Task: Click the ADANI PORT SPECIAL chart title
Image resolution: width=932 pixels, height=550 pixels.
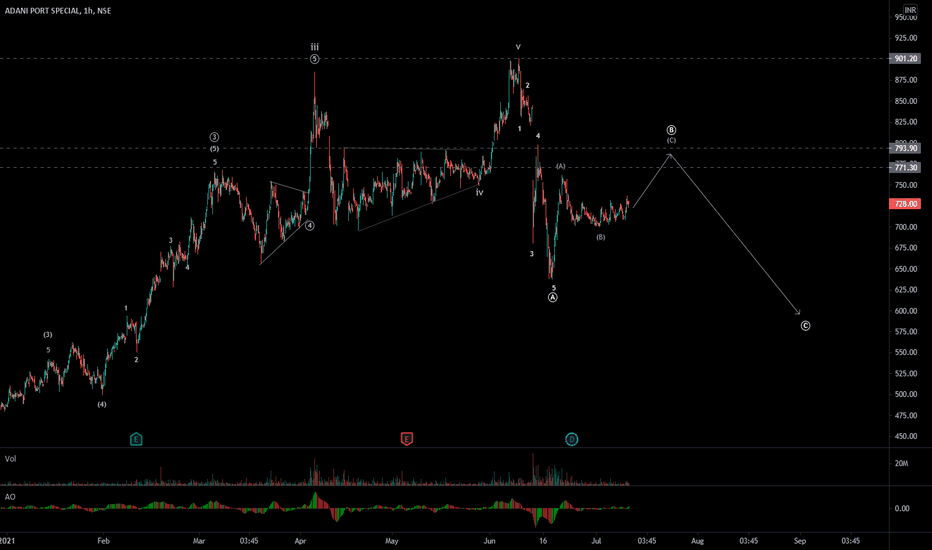Action: 58,11
